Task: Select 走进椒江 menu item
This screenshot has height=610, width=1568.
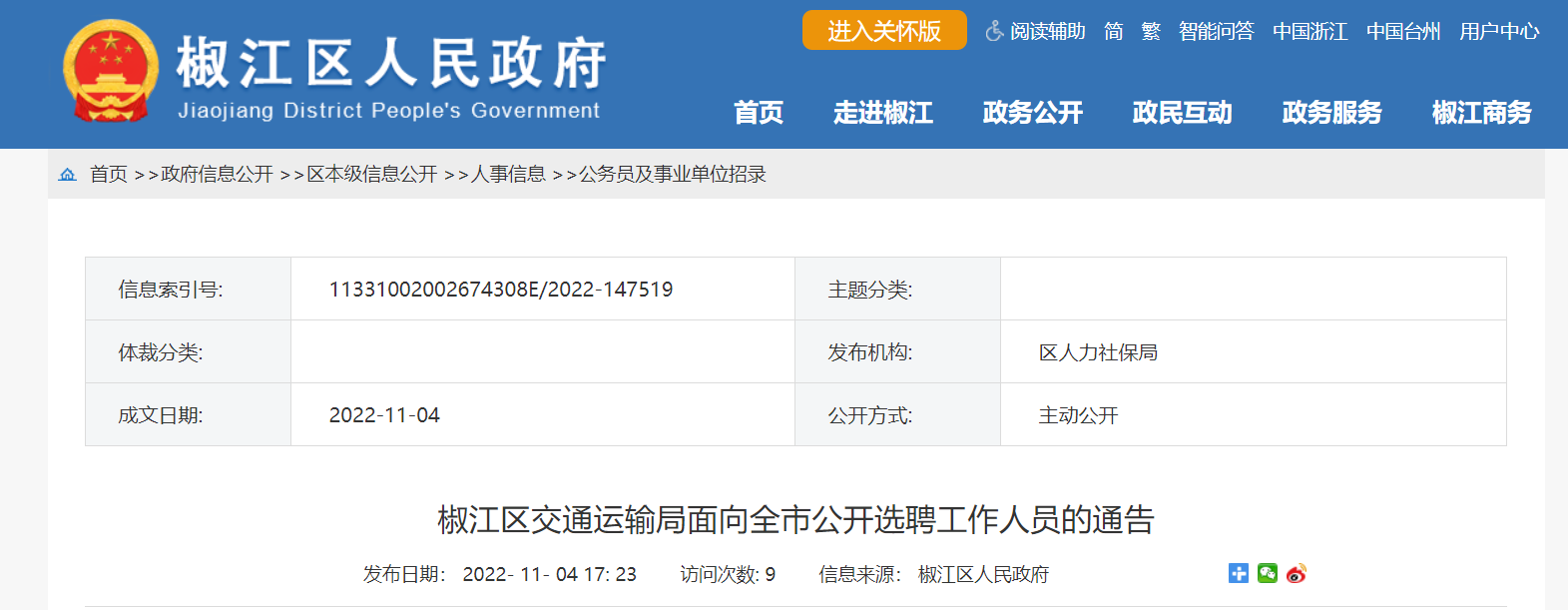Action: coord(883,112)
